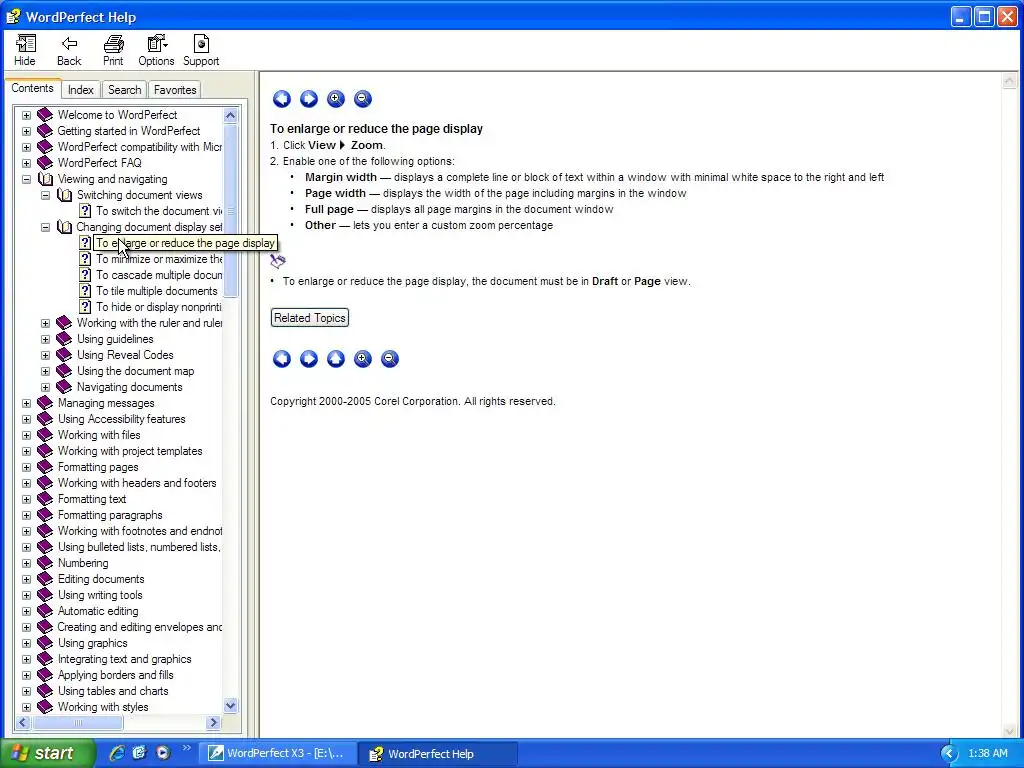Switch to the Contents tab
The height and width of the screenshot is (768, 1024).
coord(33,88)
